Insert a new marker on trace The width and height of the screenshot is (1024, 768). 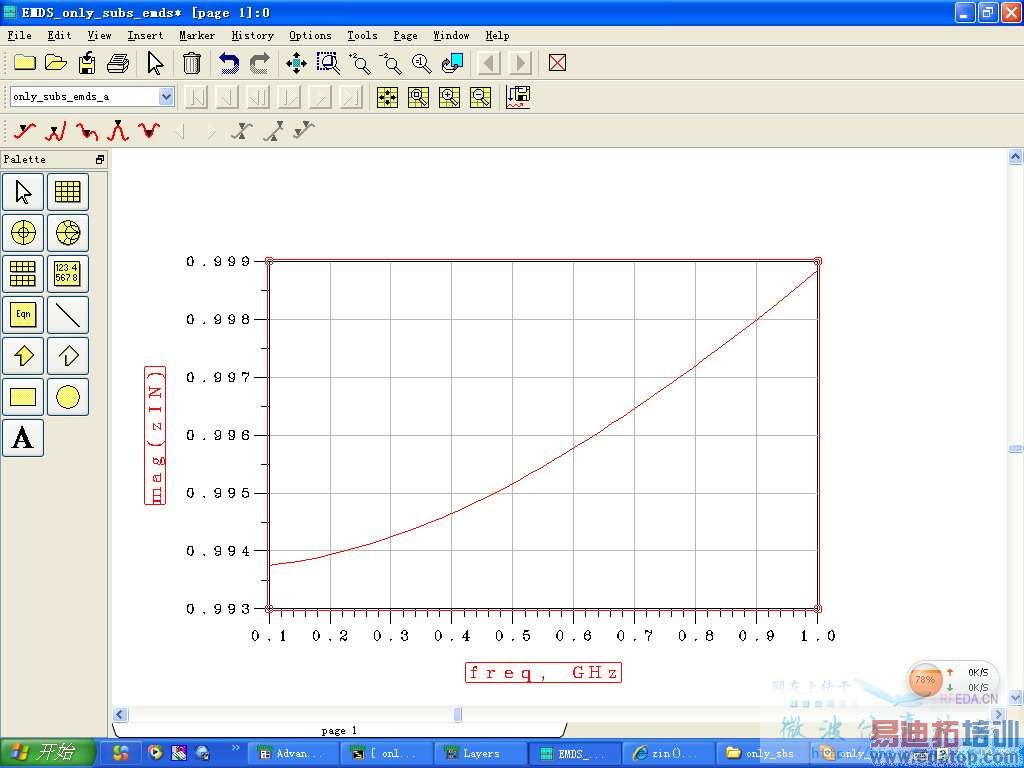tap(24, 131)
